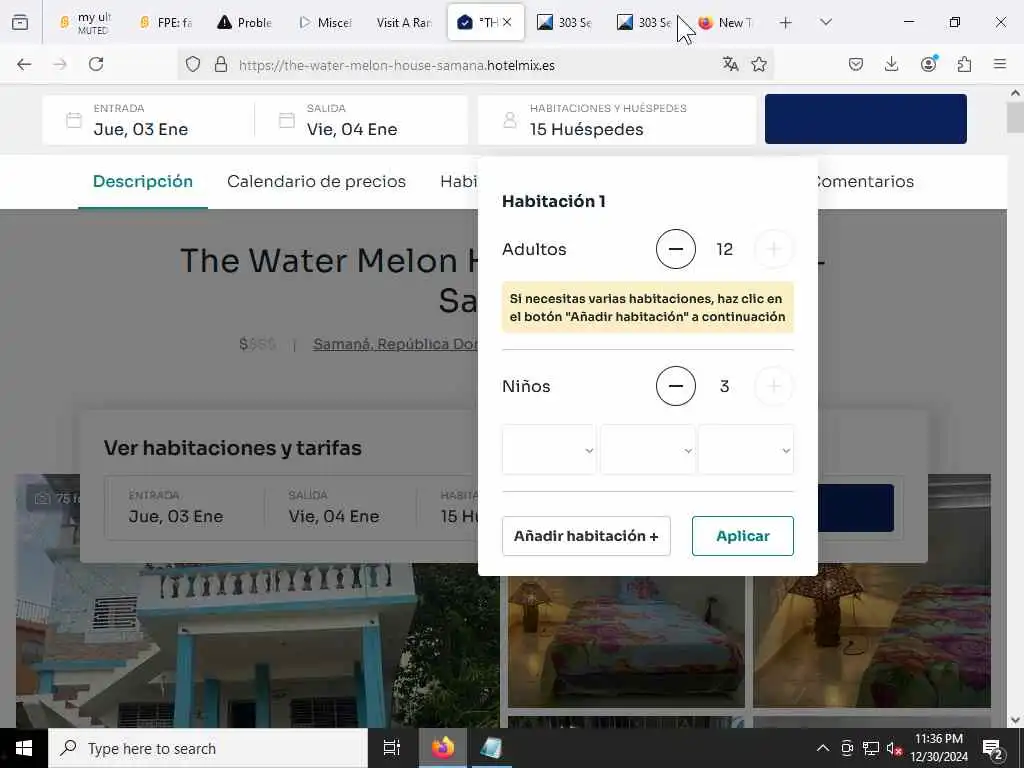Open the third child age dropdown
The width and height of the screenshot is (1024, 768).
point(746,450)
